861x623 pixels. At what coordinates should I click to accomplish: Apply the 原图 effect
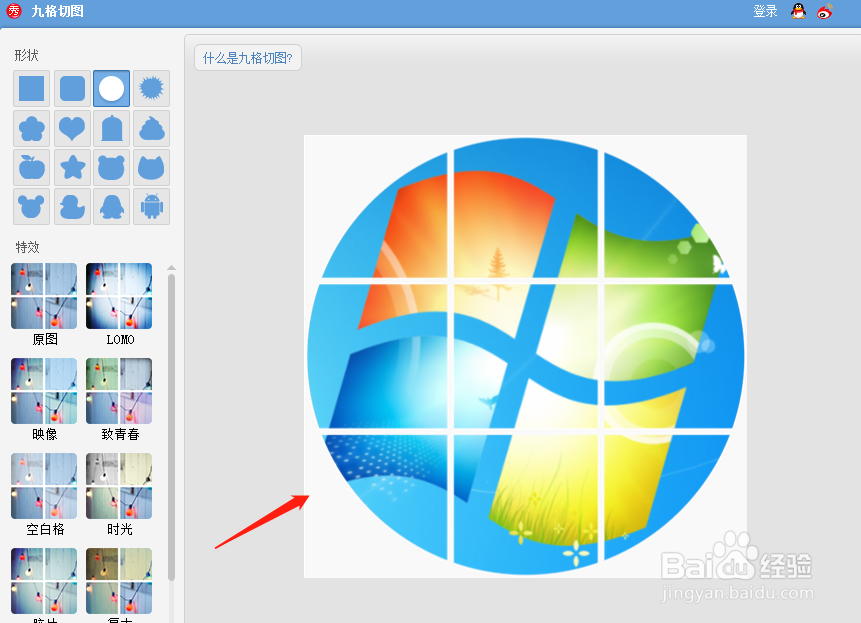pos(44,296)
